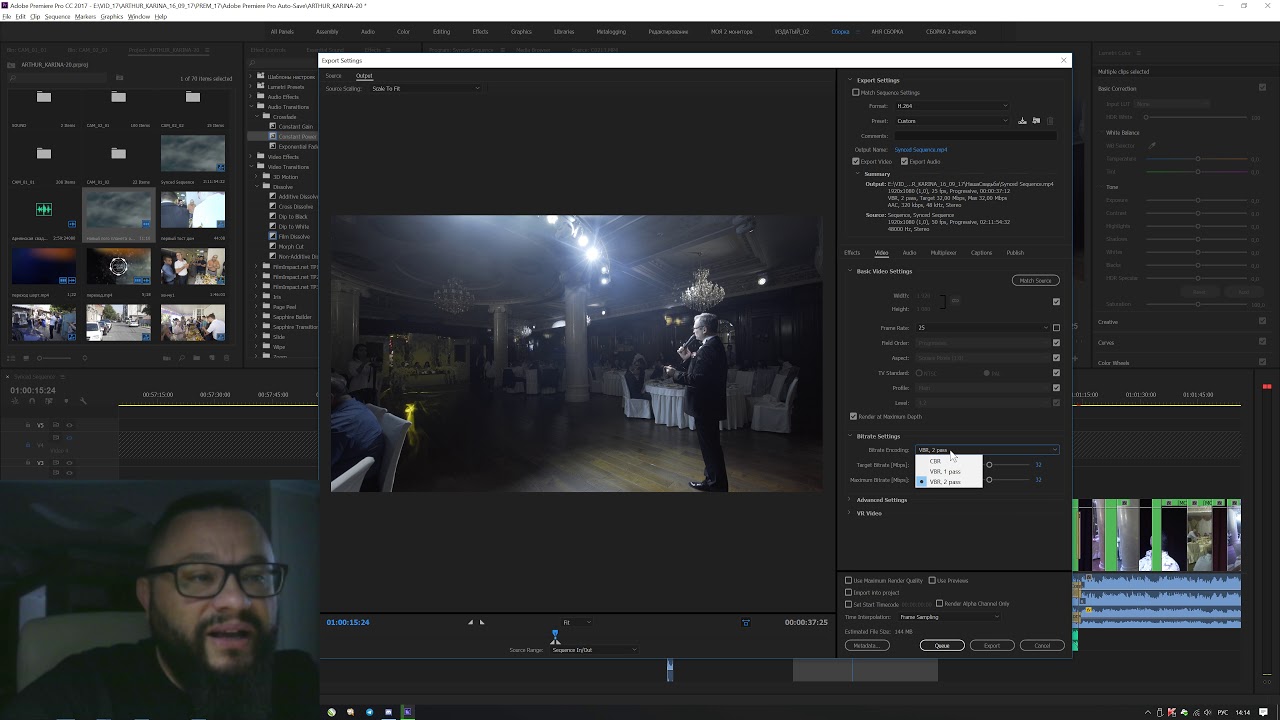This screenshot has width=1280, height=720.
Task: Click the aspect ratio correction icon
Action: (745, 622)
